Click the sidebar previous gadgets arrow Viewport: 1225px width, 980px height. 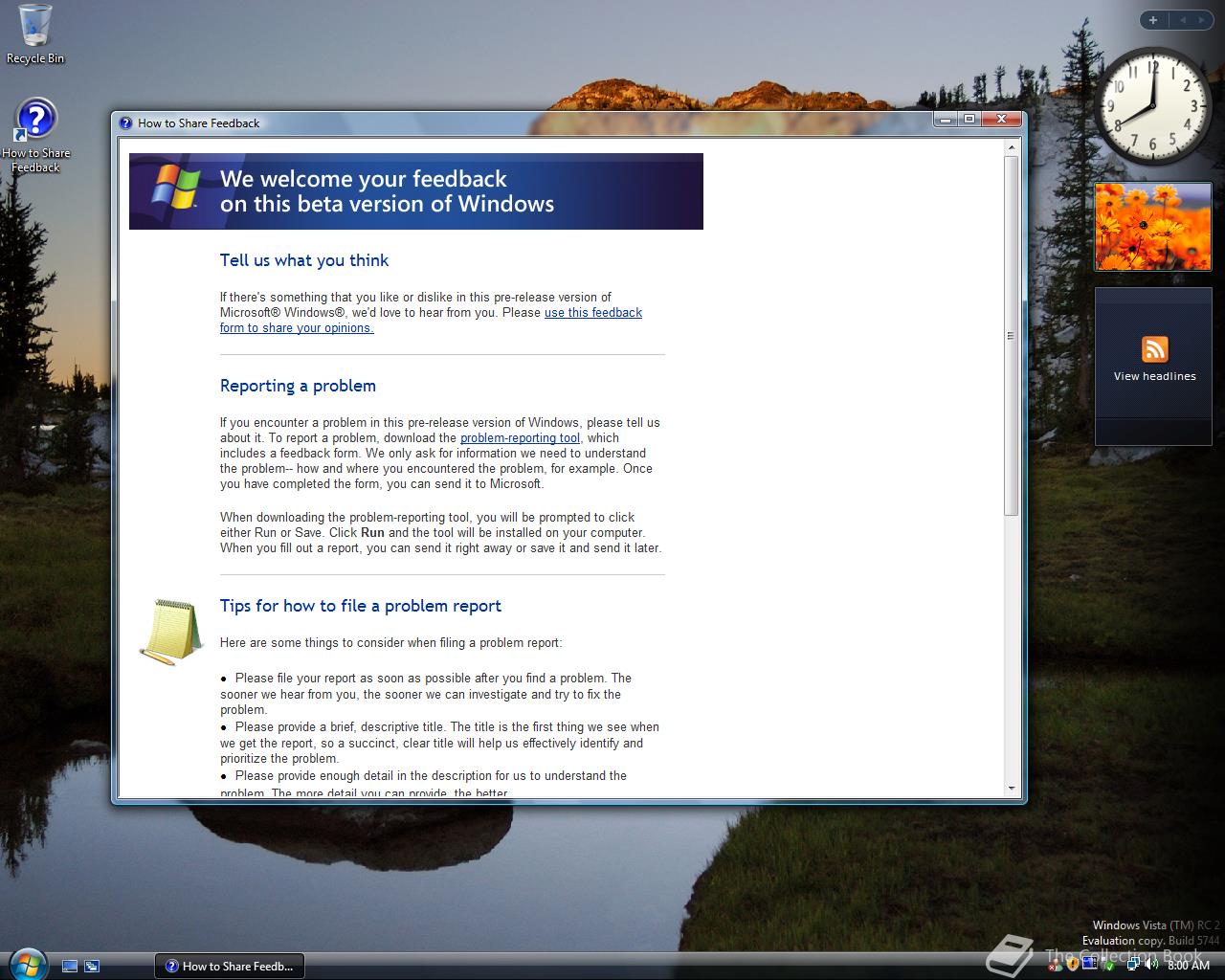(1182, 20)
